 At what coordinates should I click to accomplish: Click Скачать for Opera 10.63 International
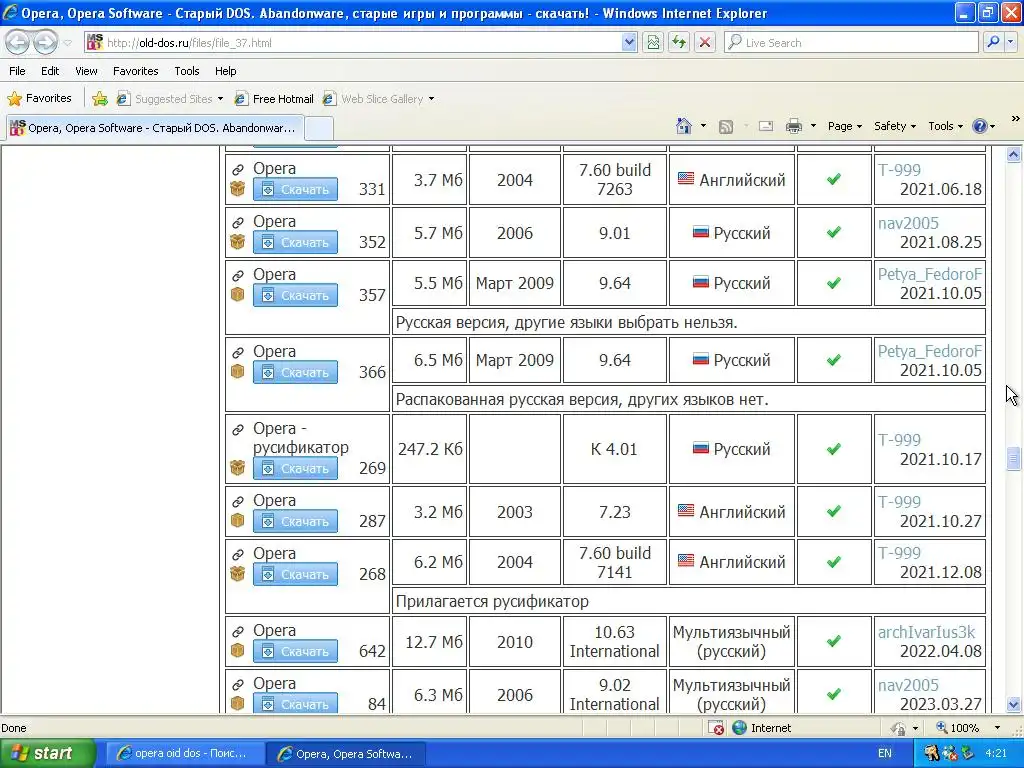[x=295, y=651]
